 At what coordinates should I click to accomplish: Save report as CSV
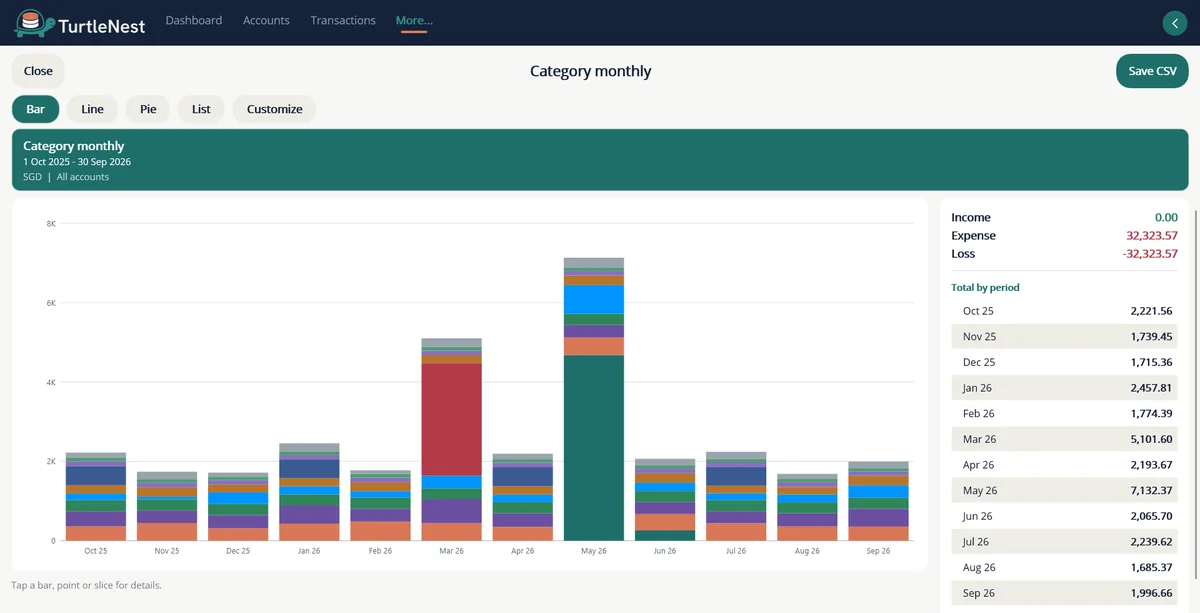pos(1152,71)
